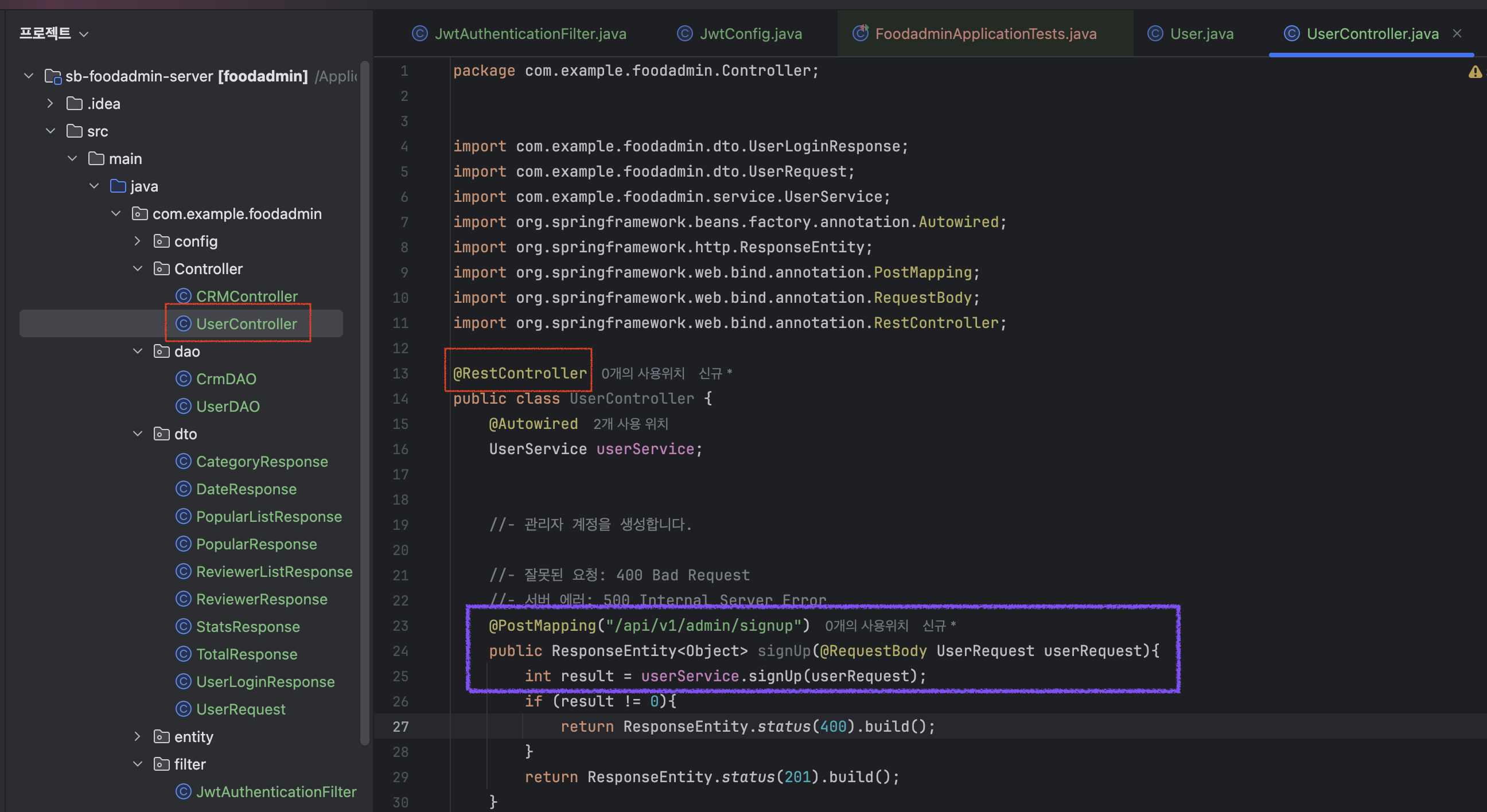This screenshot has width=1487, height=812.
Task: Click the UserLoginResponse class icon
Action: coord(183,681)
